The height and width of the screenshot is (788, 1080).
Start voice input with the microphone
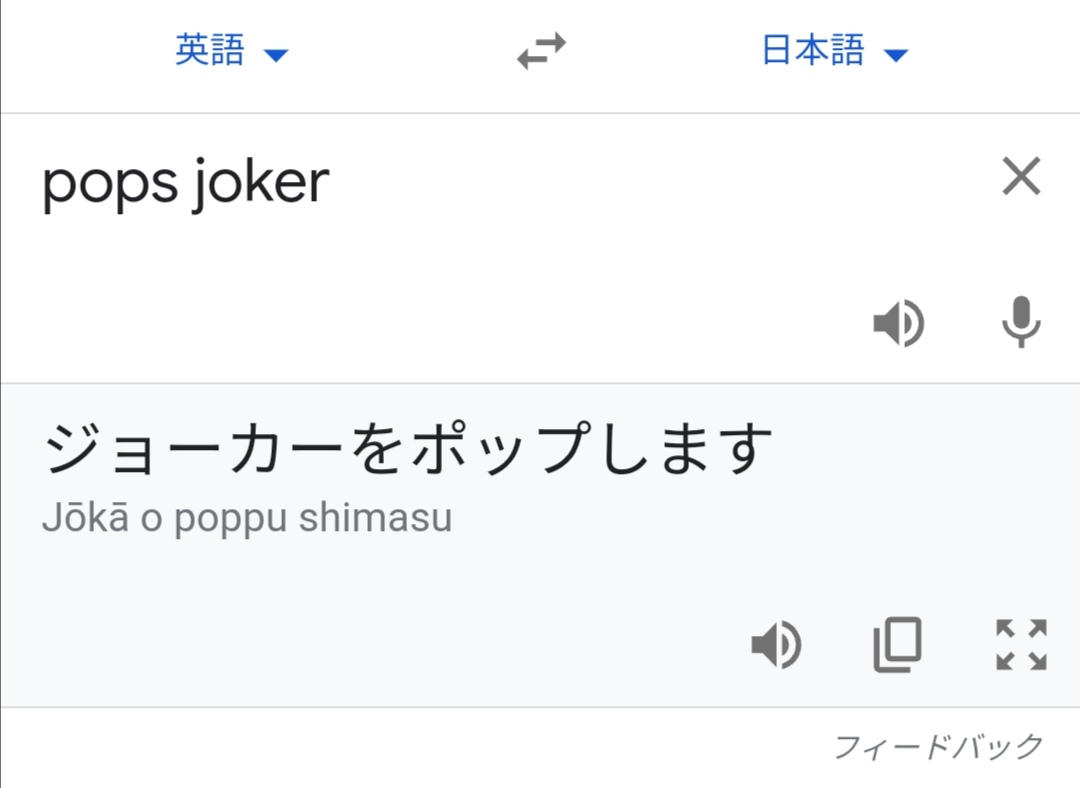coord(1021,324)
